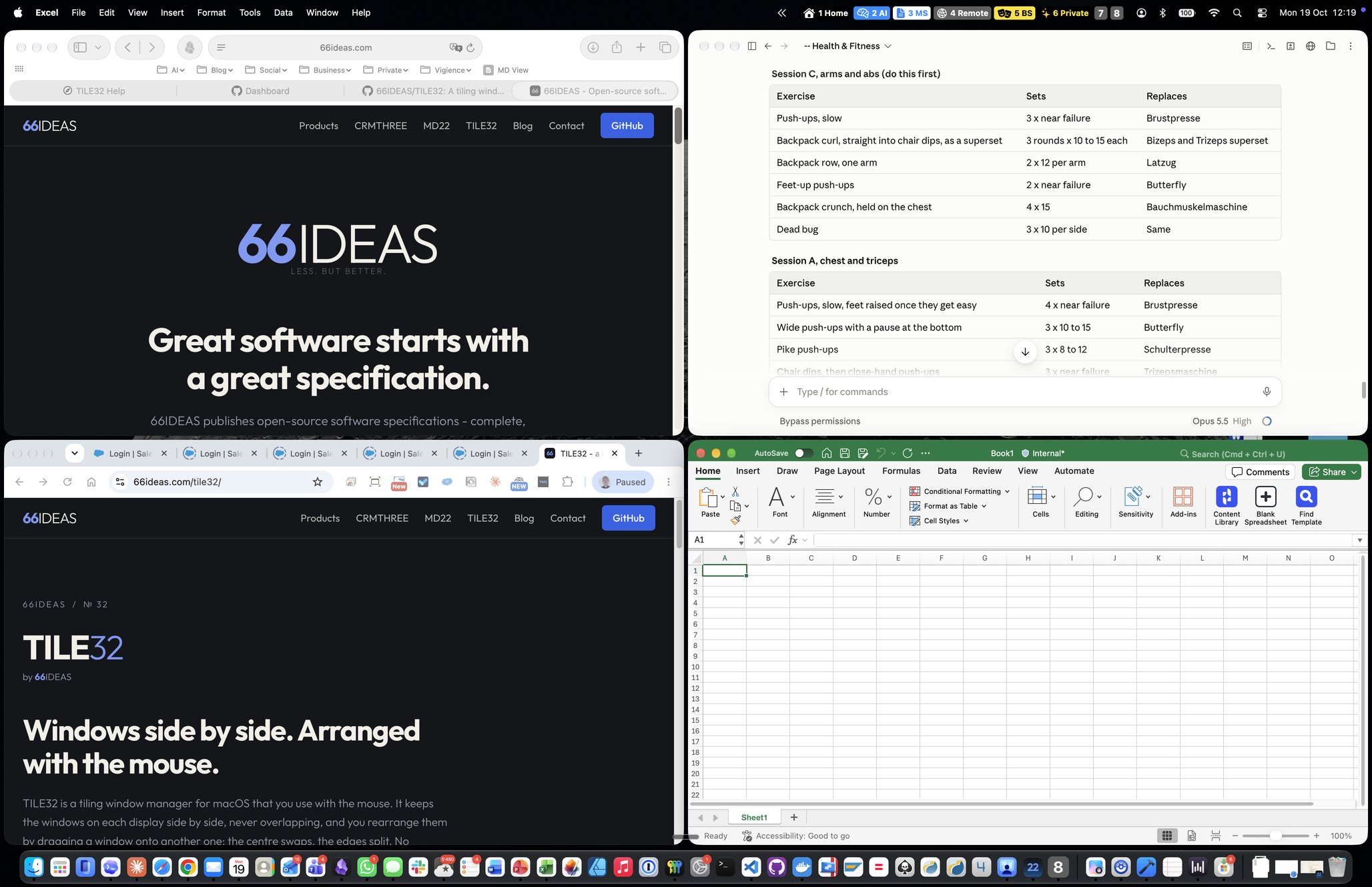Click the Save icon in Excel title bar

(844, 453)
